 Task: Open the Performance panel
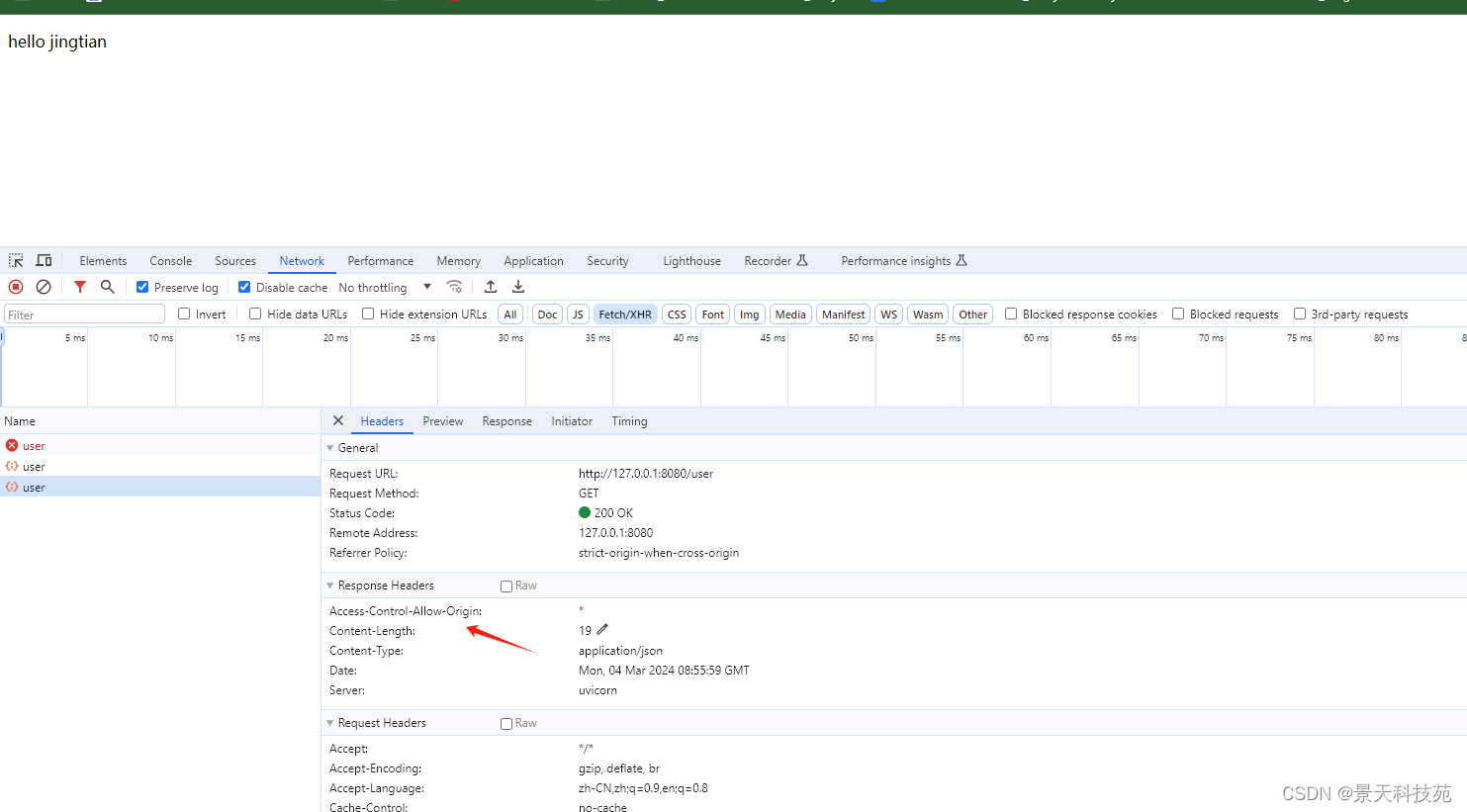[381, 261]
